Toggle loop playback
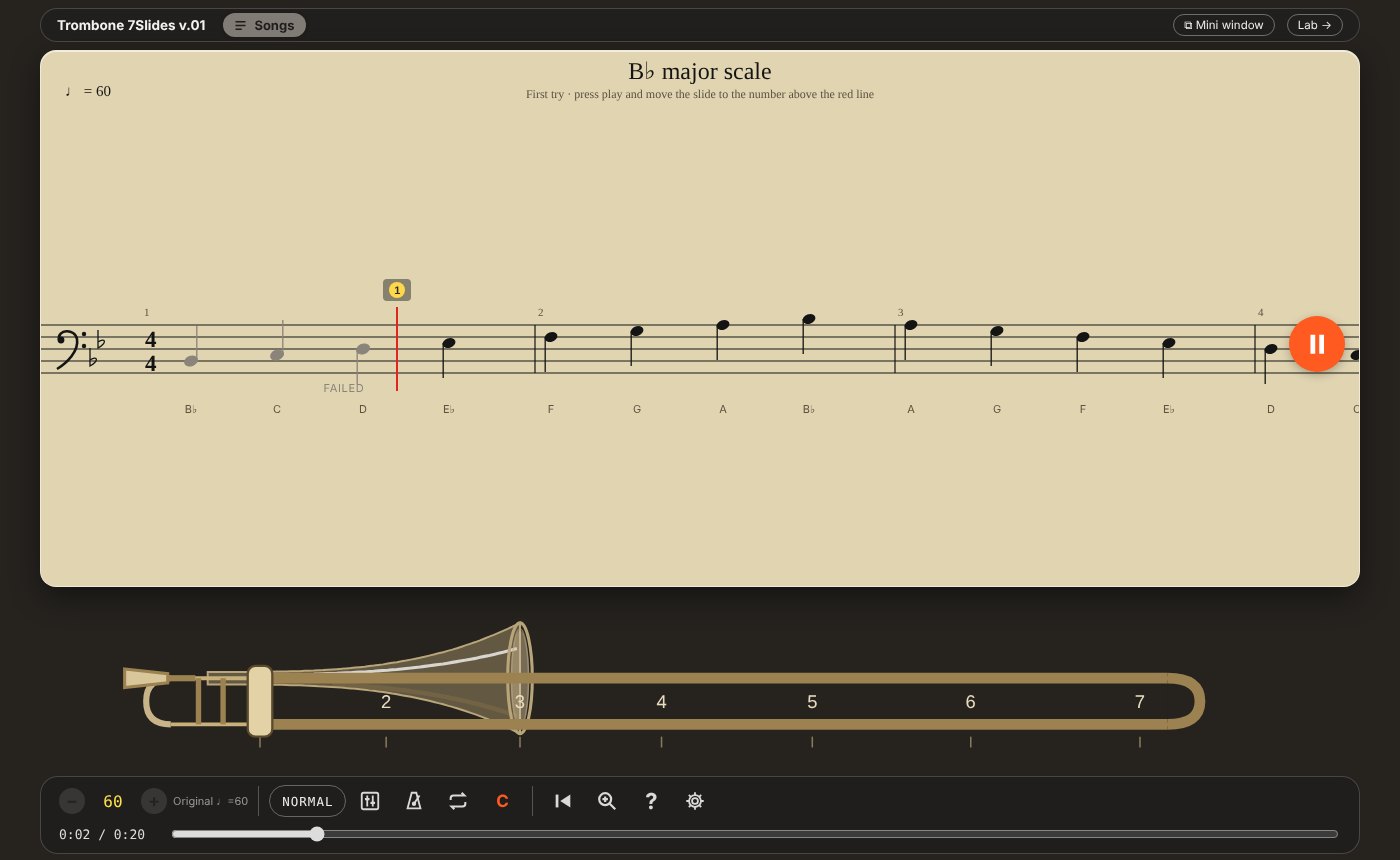This screenshot has height=860, width=1400. point(458,801)
